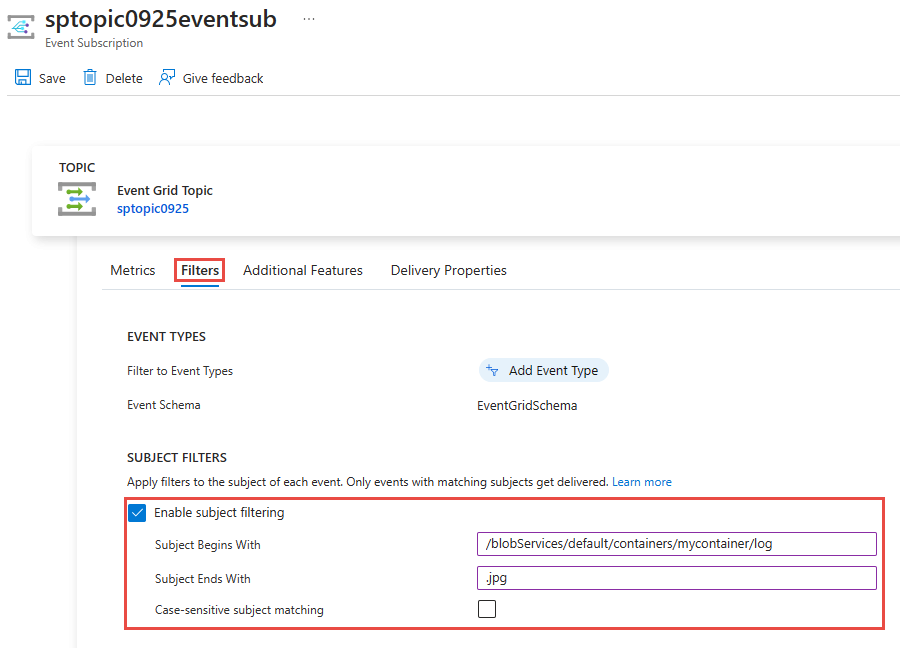Follow the Learn more link
This screenshot has height=648, width=900.
642,482
